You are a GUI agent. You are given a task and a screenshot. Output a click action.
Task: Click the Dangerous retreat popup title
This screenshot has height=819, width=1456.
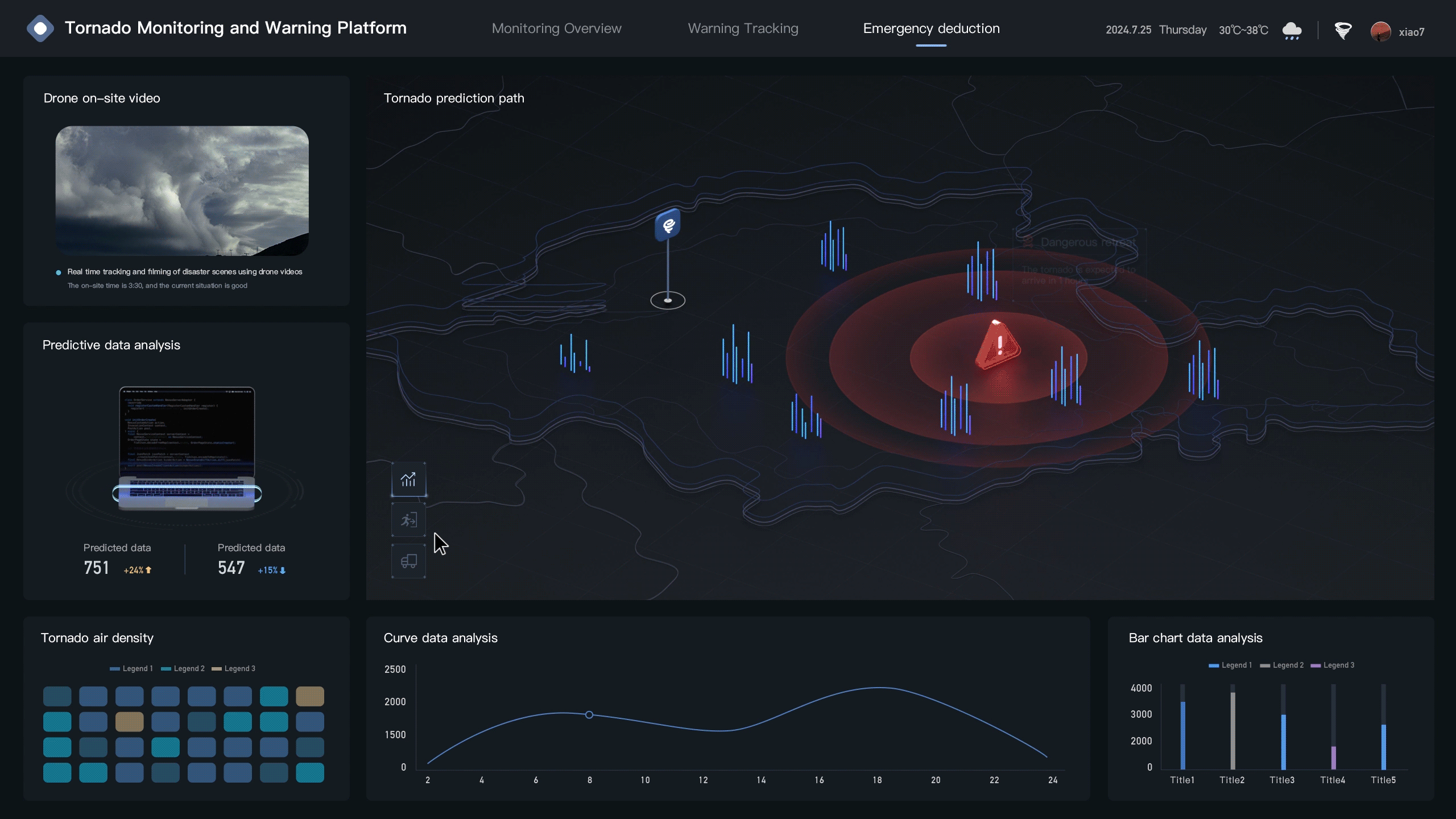pos(1088,242)
